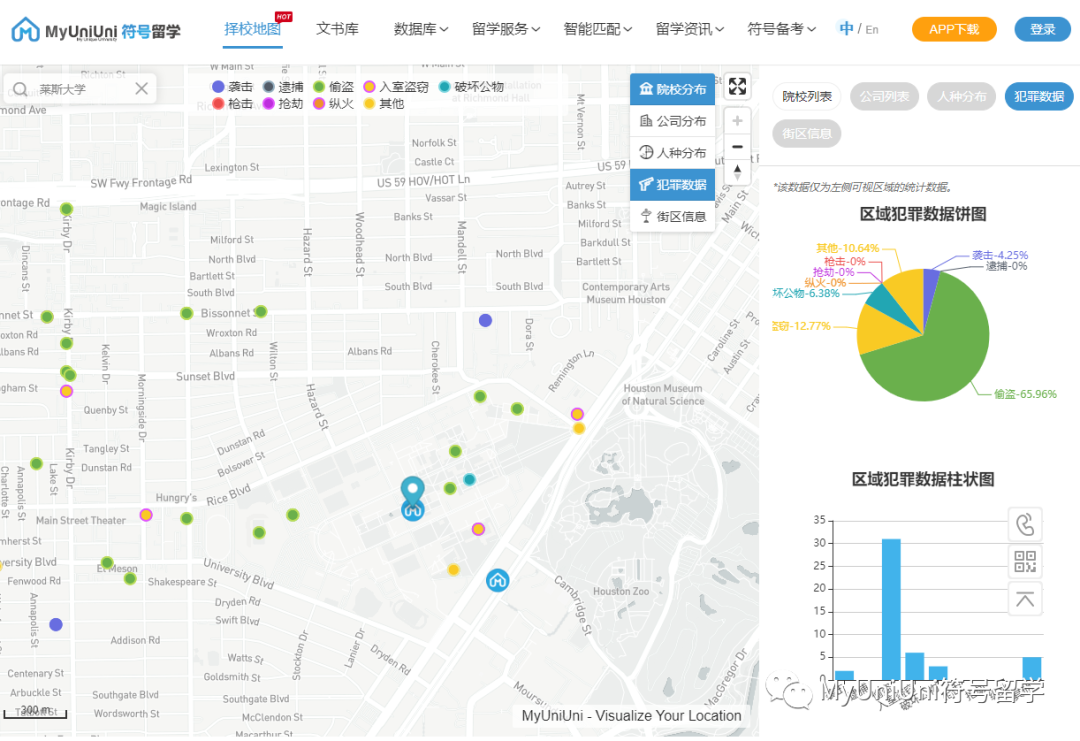Expand 智能匹配 dropdown
Screen dimensions: 1080x741
597,29
